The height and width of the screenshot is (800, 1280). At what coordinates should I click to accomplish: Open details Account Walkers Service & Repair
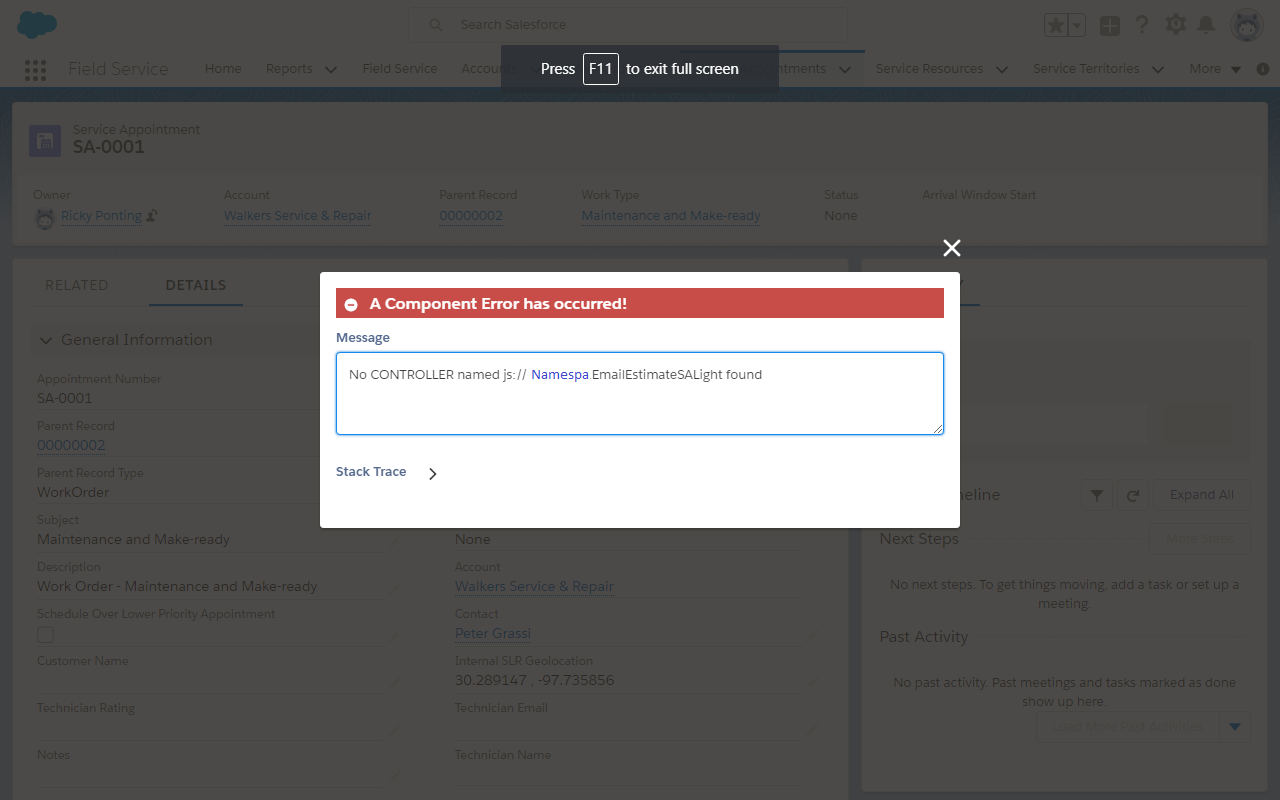(x=534, y=587)
